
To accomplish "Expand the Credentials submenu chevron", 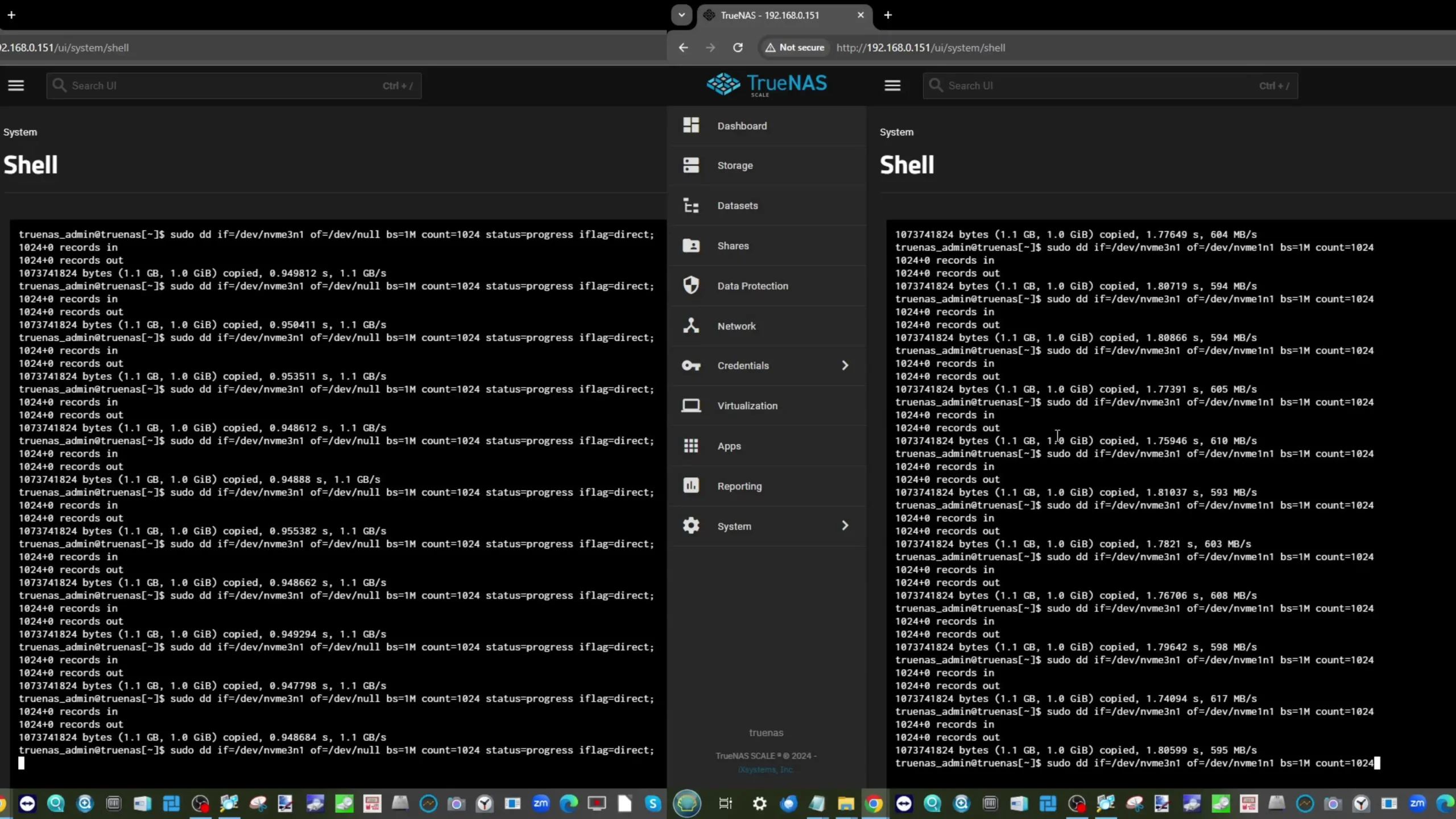I will [x=845, y=366].
